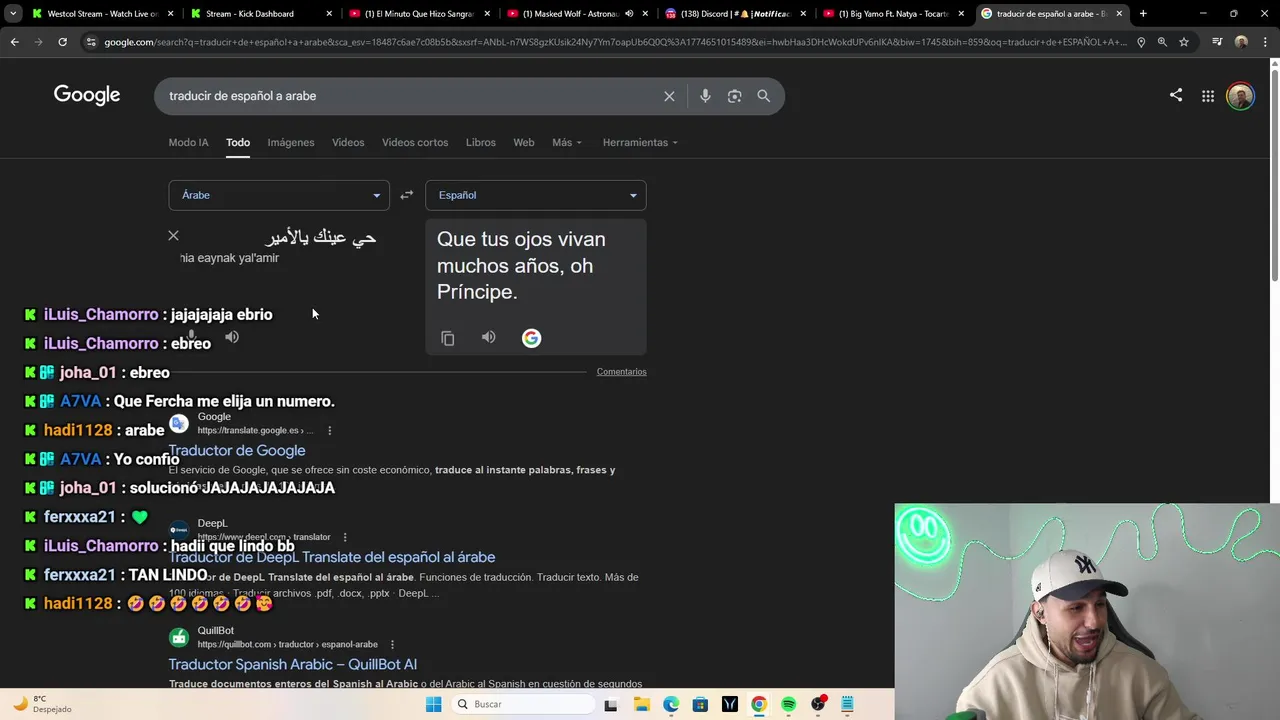Open the Windows Start menu

(x=433, y=704)
